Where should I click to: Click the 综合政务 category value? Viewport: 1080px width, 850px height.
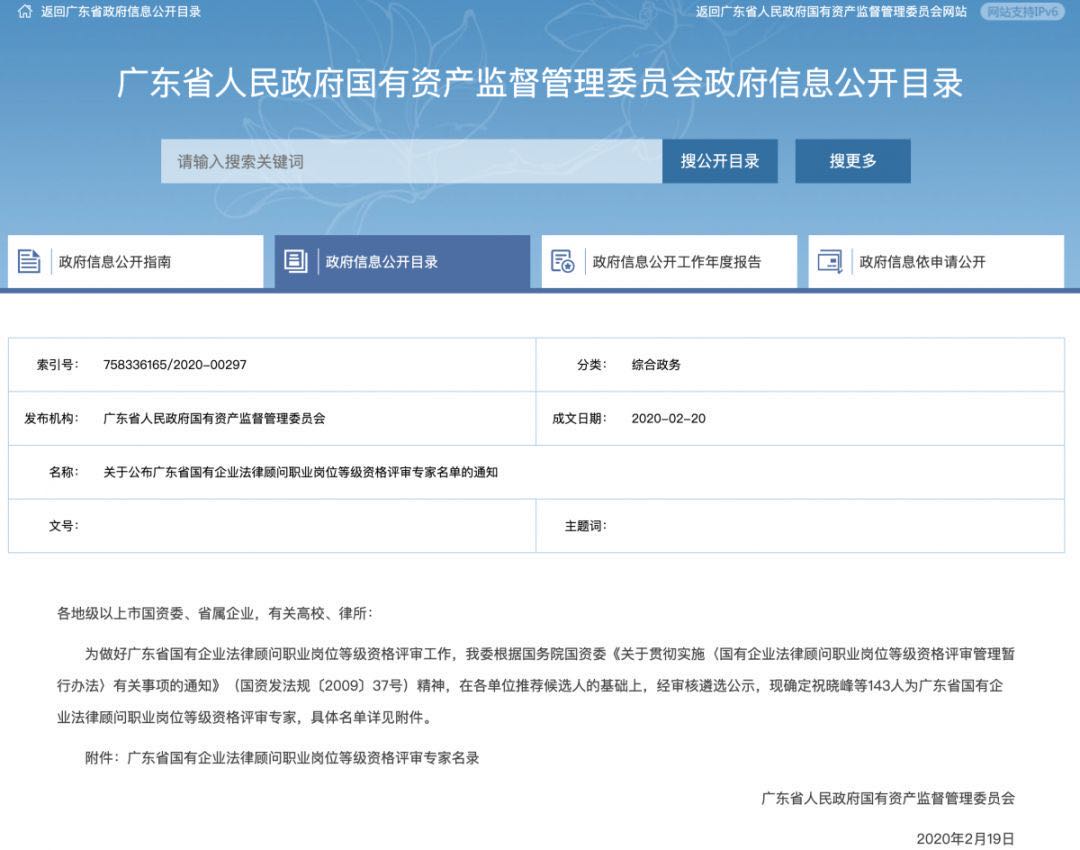[656, 364]
